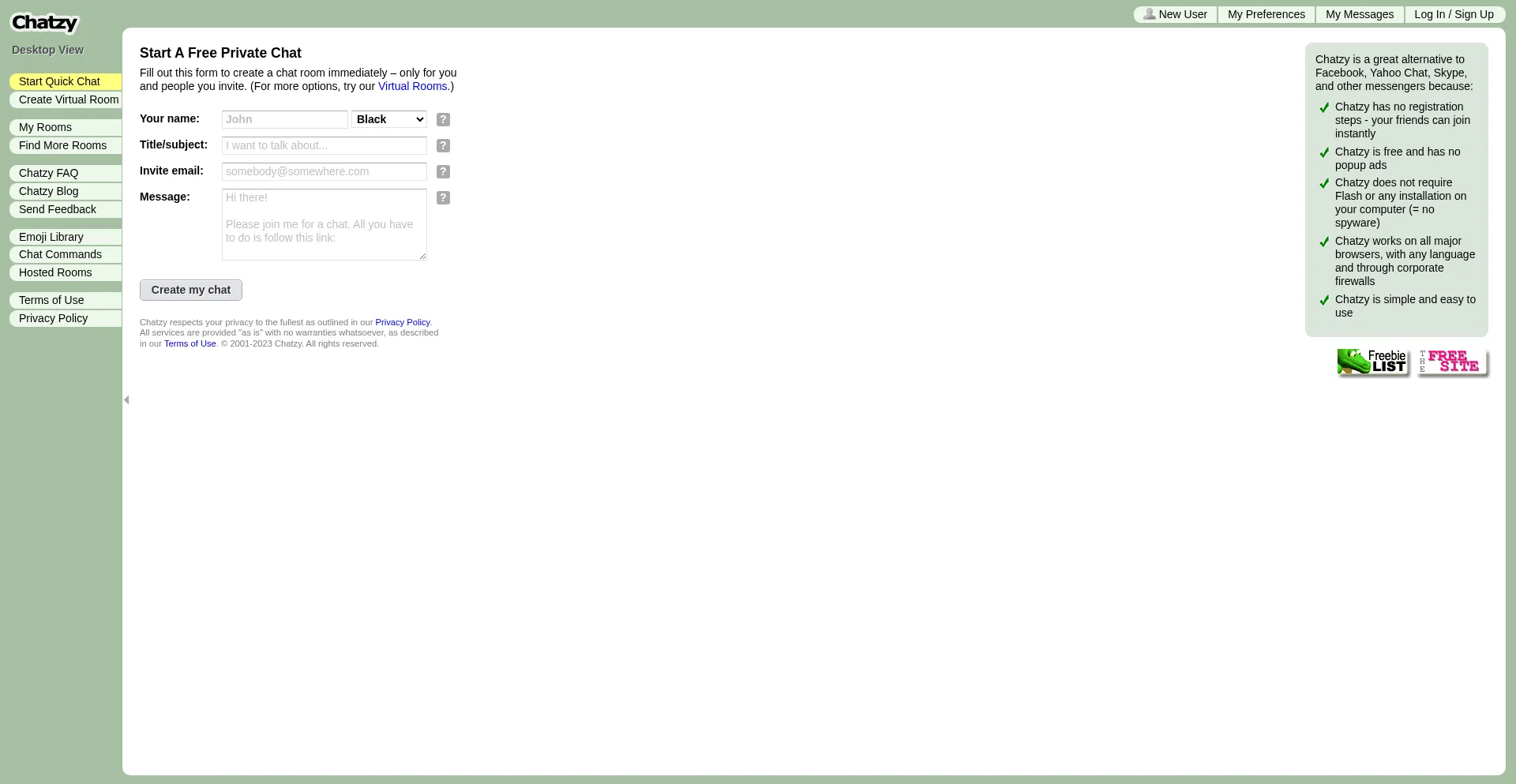This screenshot has width=1516, height=784.
Task: Click the help icon next to Message
Action: click(442, 197)
